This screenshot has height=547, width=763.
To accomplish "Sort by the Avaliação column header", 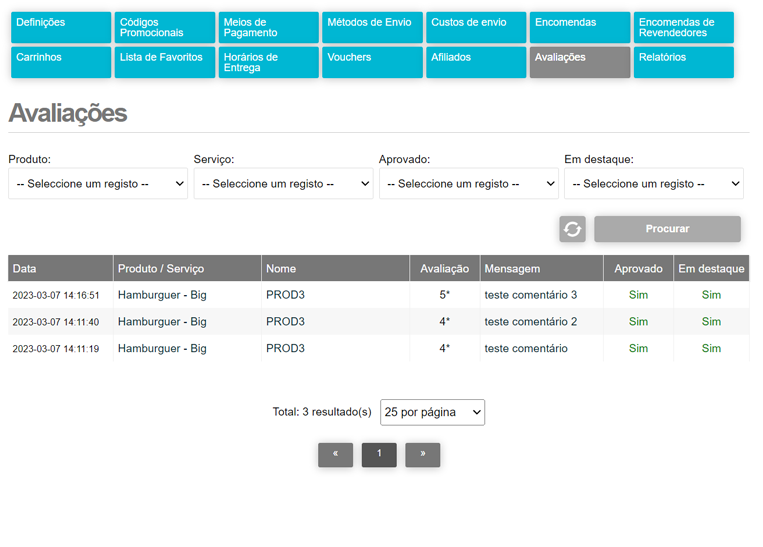I will [444, 269].
